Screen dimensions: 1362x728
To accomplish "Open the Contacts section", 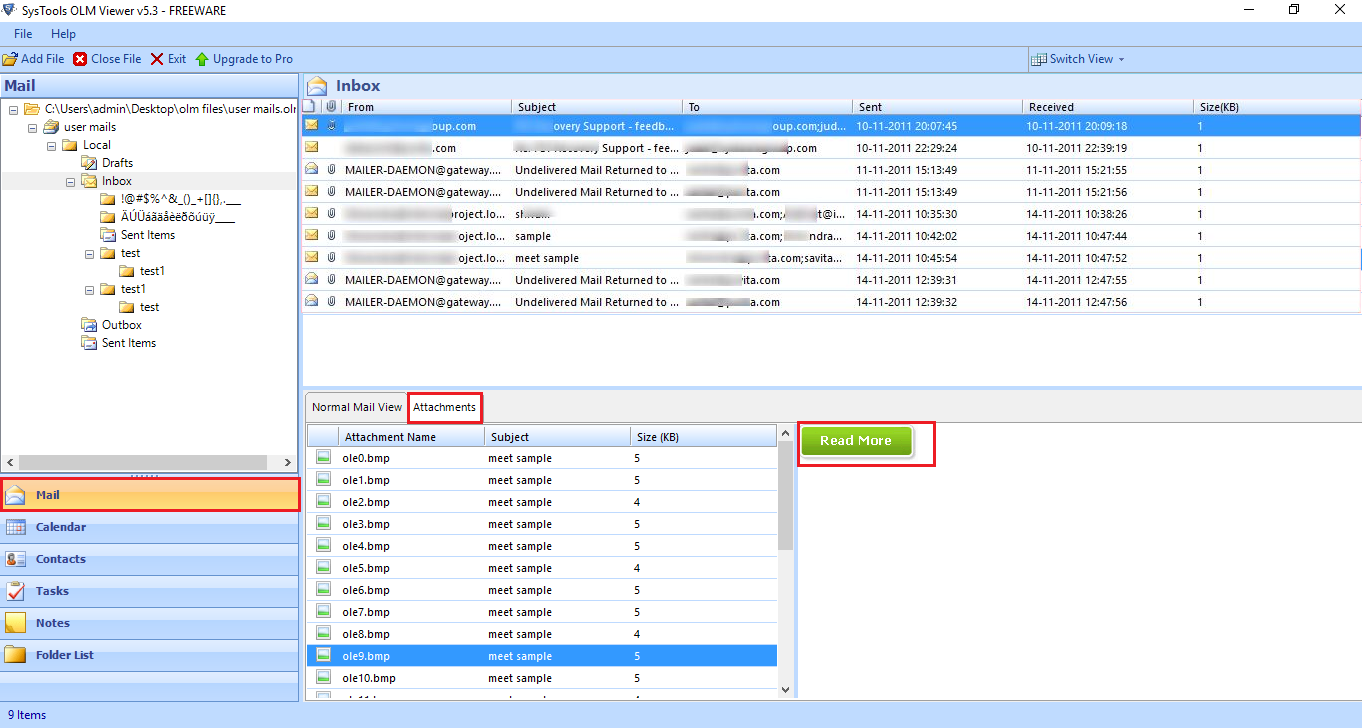I will coord(149,559).
